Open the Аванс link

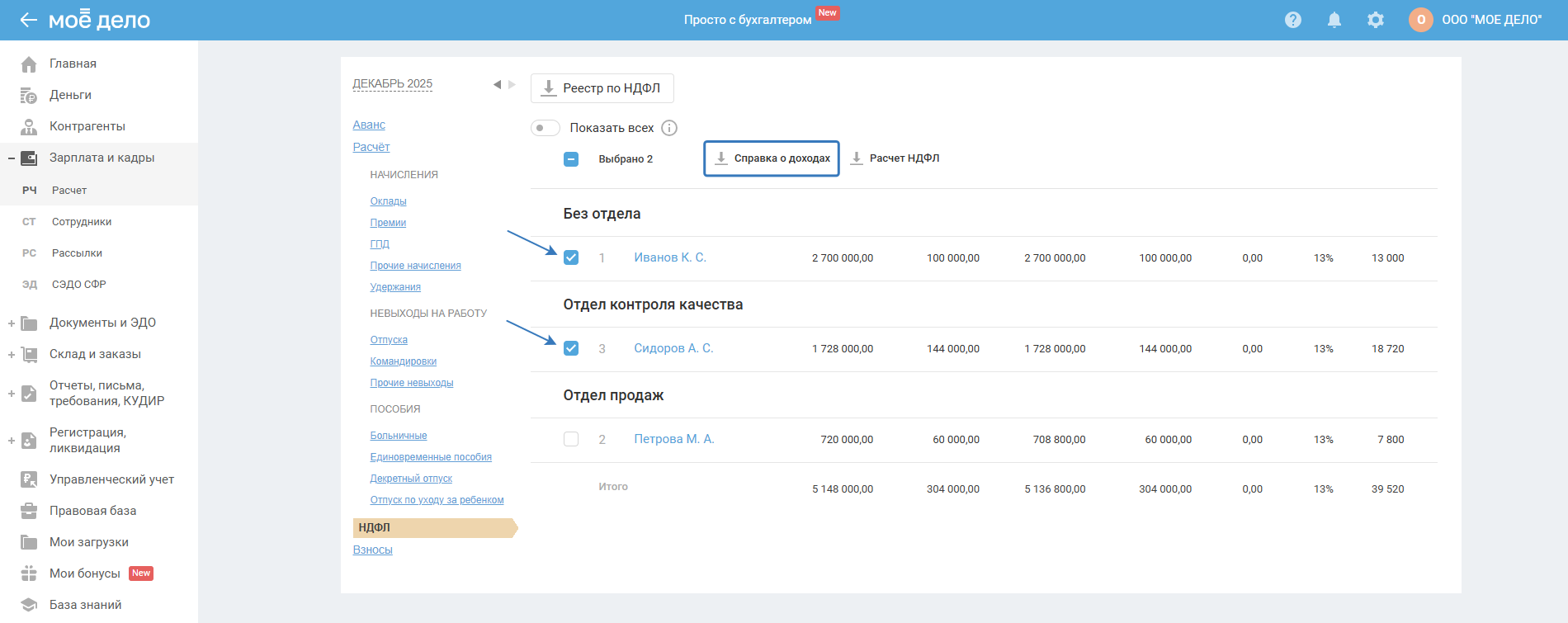click(x=369, y=125)
